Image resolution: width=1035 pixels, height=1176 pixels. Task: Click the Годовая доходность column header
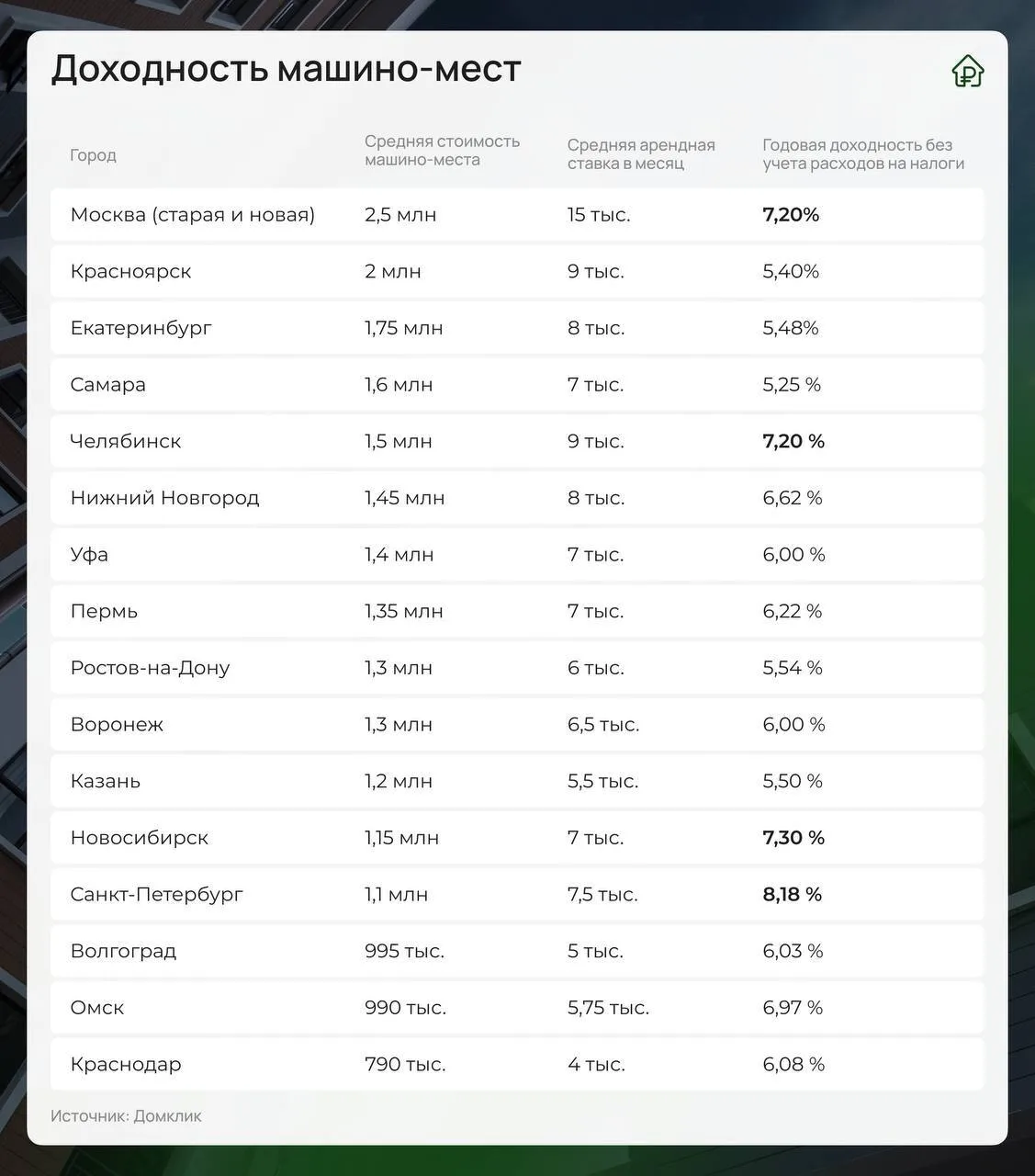coord(863,154)
